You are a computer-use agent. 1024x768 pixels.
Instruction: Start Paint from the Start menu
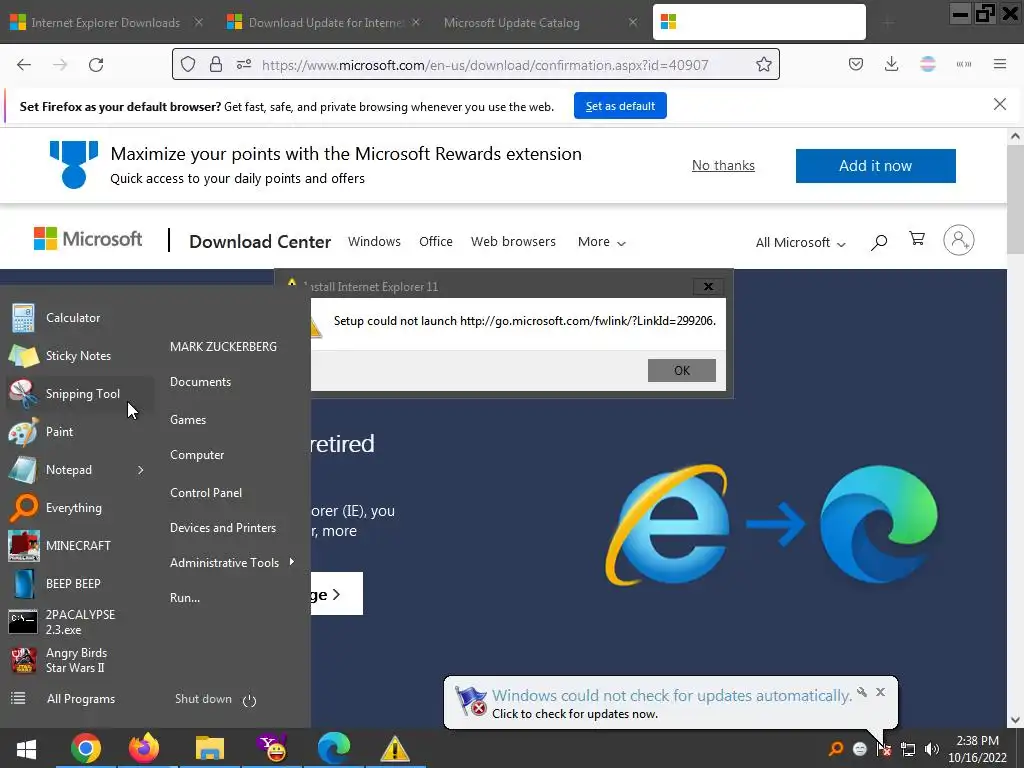point(59,432)
